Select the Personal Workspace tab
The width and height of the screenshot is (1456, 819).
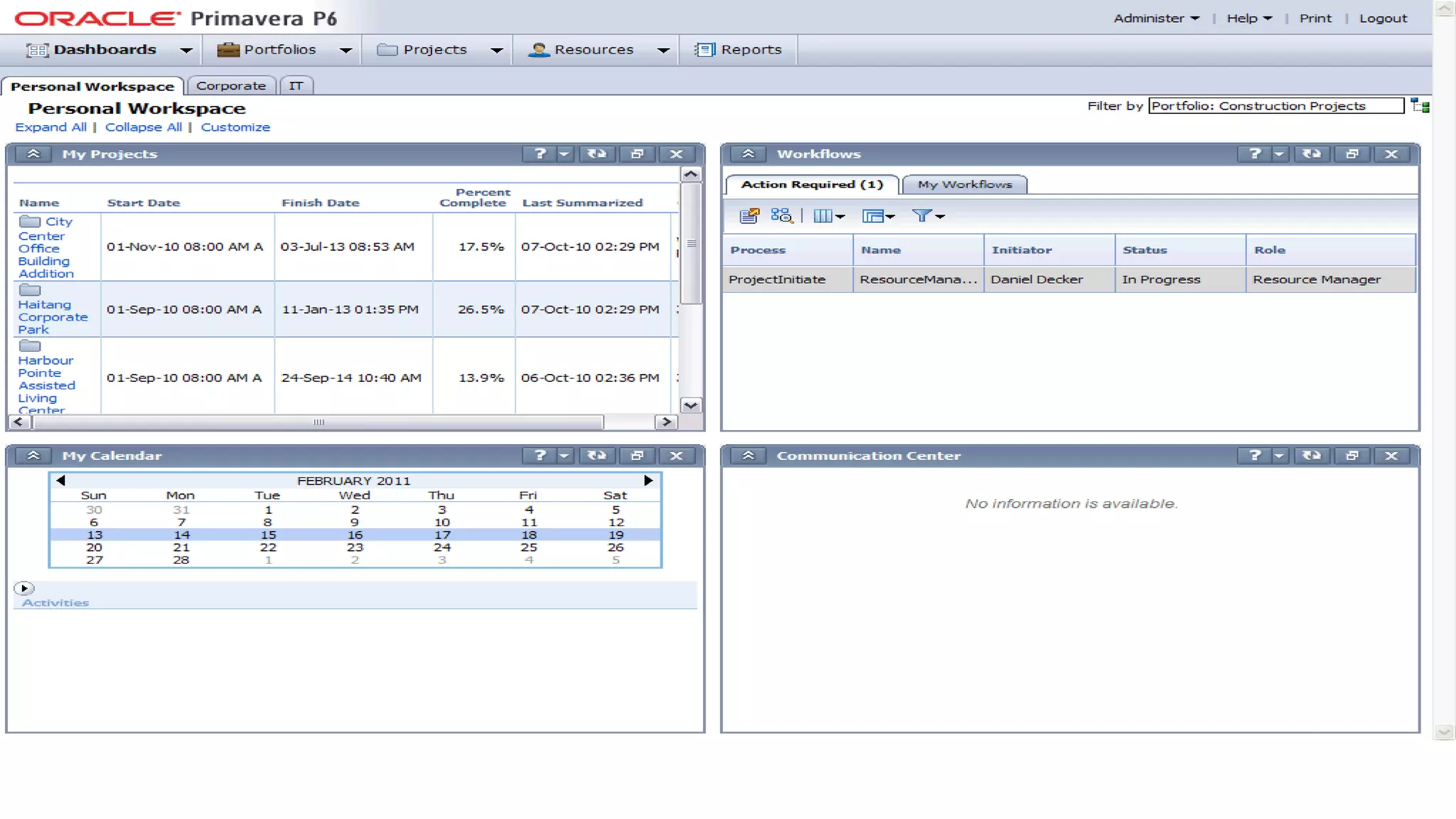(92, 86)
